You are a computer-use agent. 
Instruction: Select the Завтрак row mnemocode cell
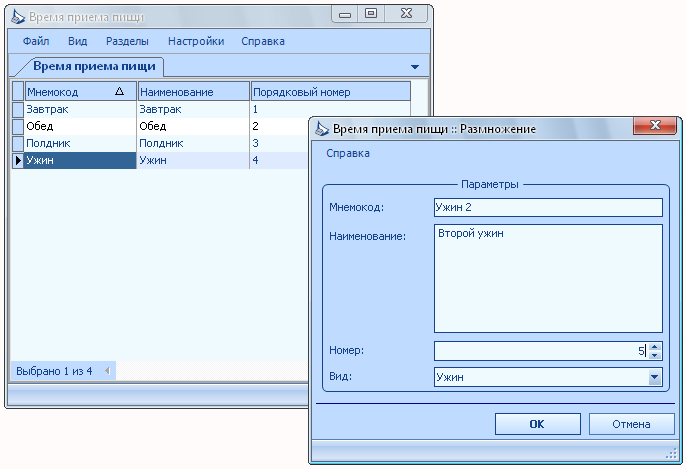tap(80, 109)
